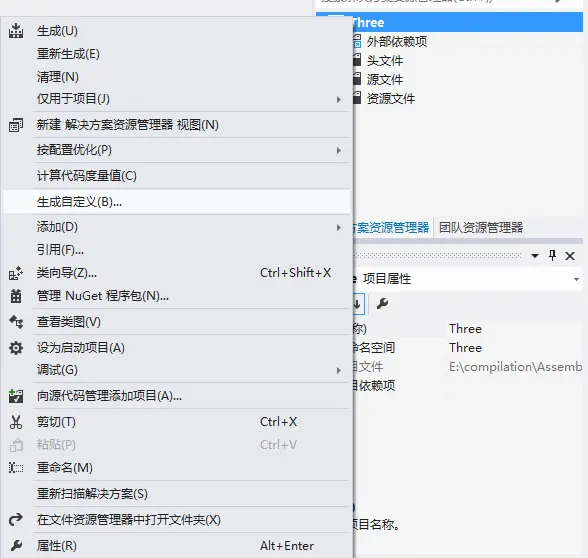
Task: Expand the 仅用于项目(J) submenu arrow
Action: pyautogui.click(x=339, y=99)
